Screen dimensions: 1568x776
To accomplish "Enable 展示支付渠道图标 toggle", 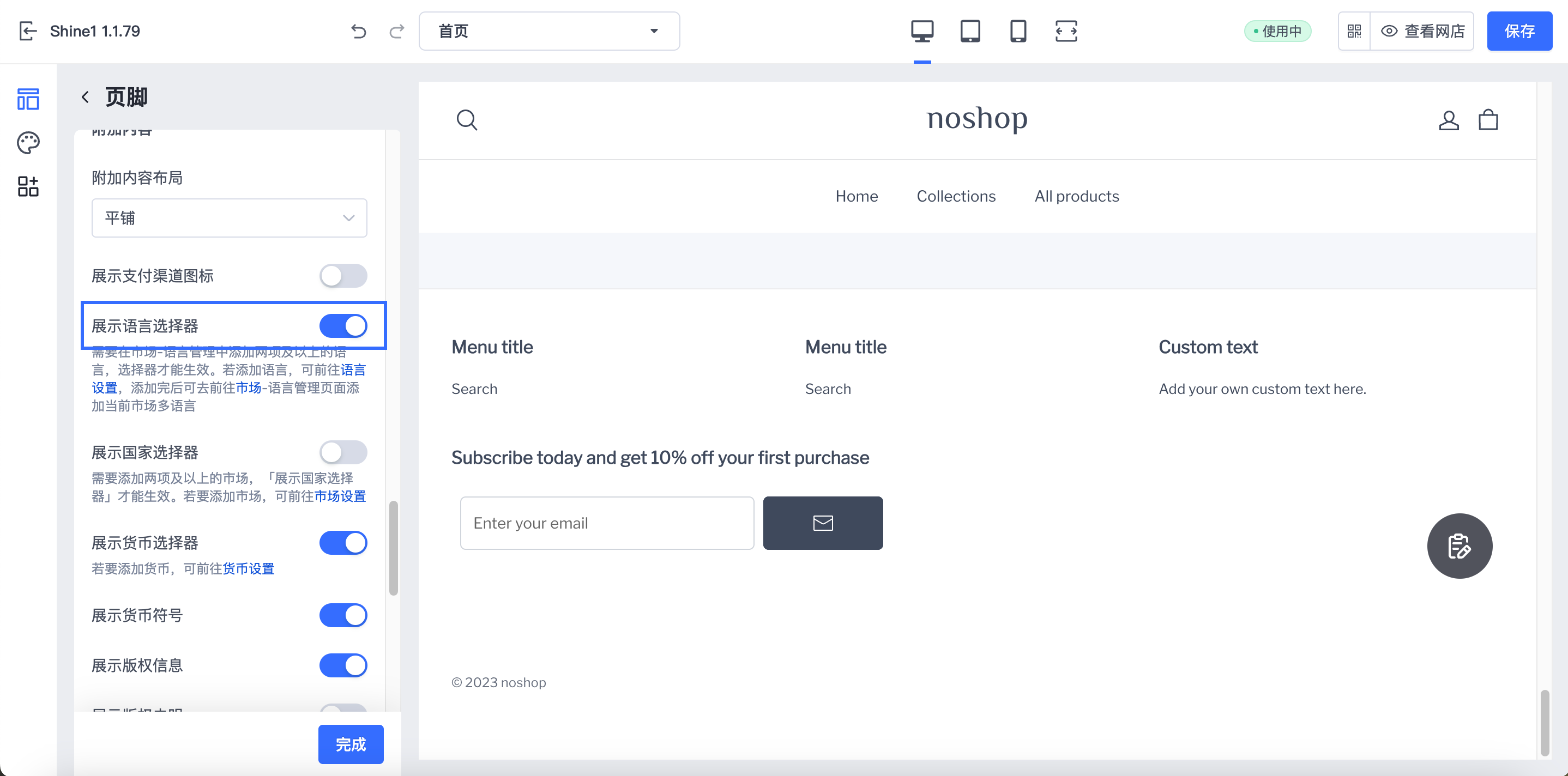I will (x=343, y=276).
